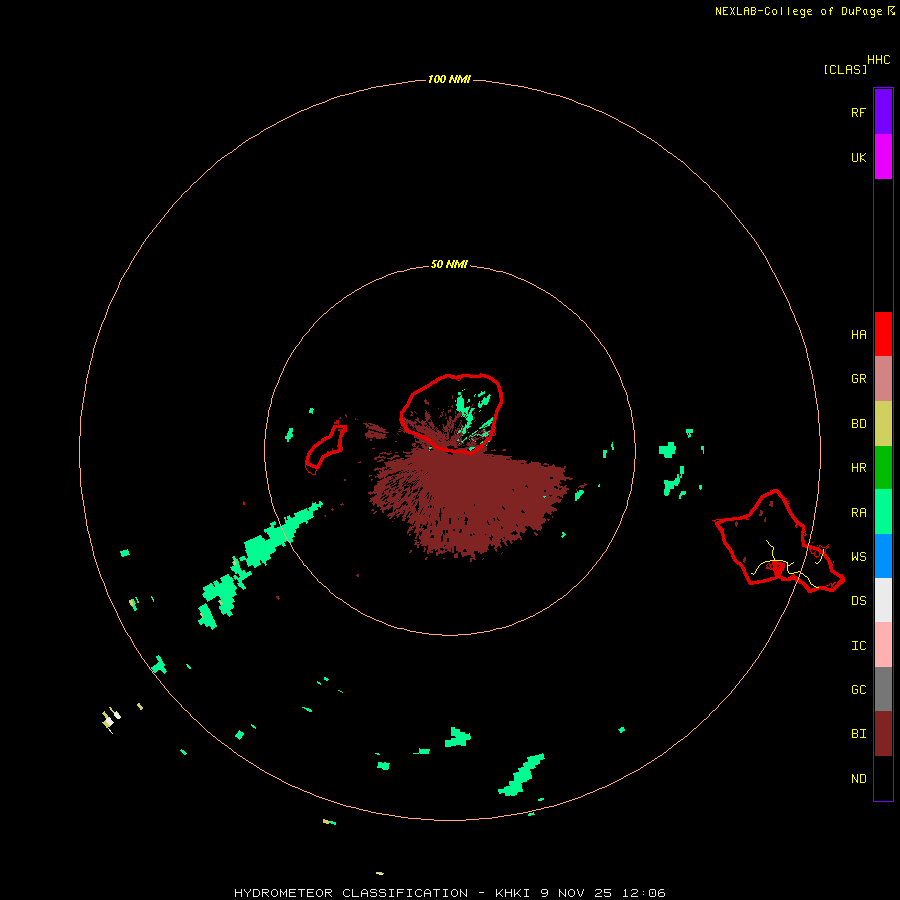Click the "GR" legend label
Viewport: 900px width, 900px height.
pos(858,379)
